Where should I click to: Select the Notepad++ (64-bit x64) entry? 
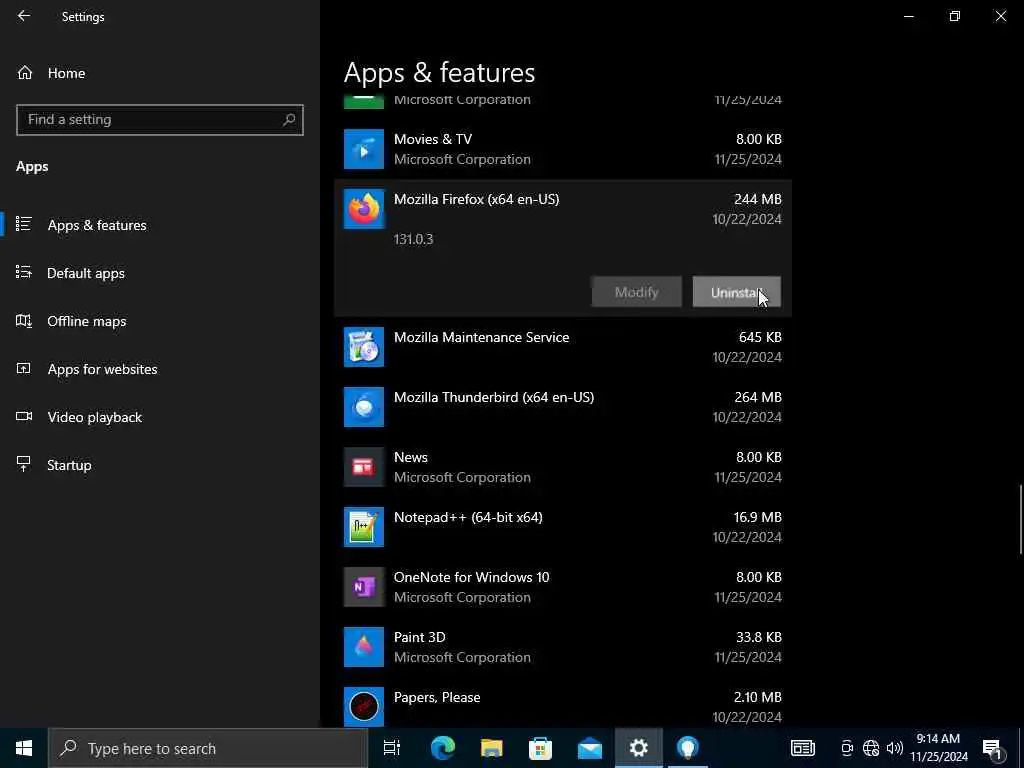coord(468,517)
